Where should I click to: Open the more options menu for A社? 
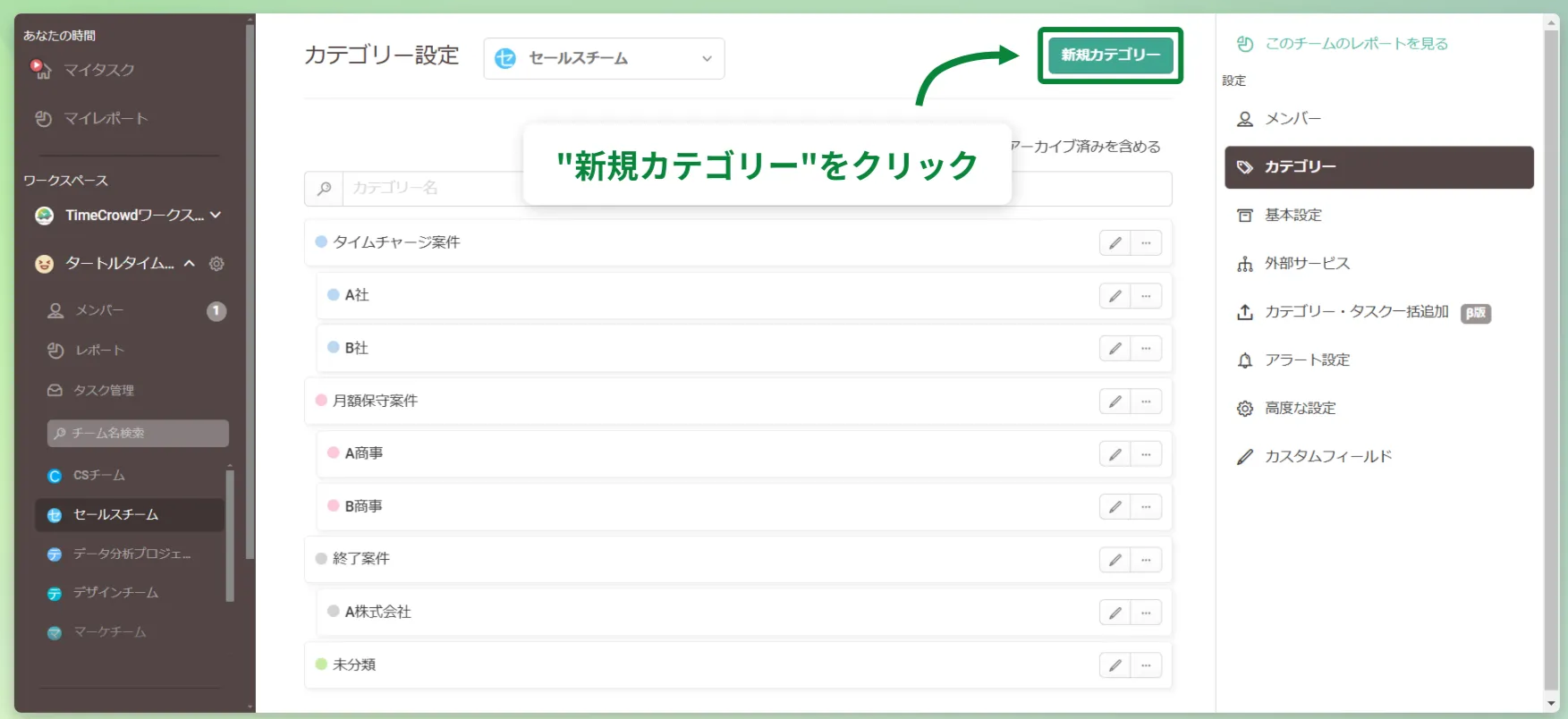(x=1146, y=296)
